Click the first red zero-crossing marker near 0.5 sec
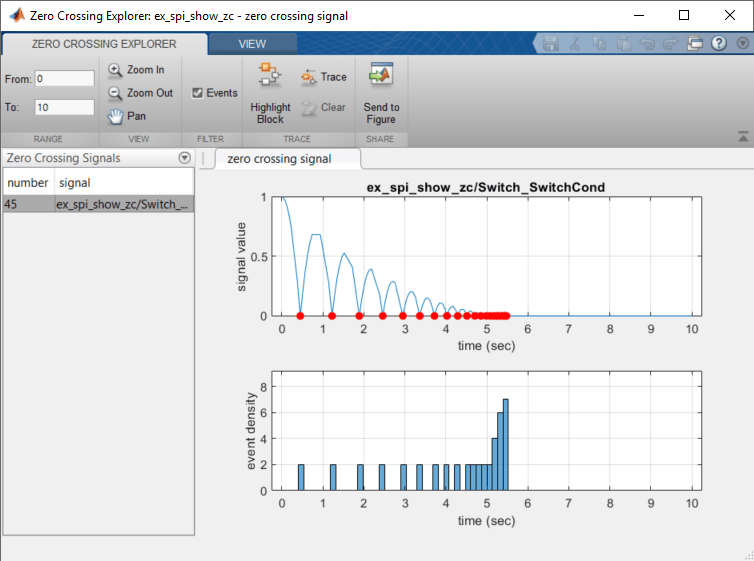The image size is (754, 561). (x=300, y=316)
